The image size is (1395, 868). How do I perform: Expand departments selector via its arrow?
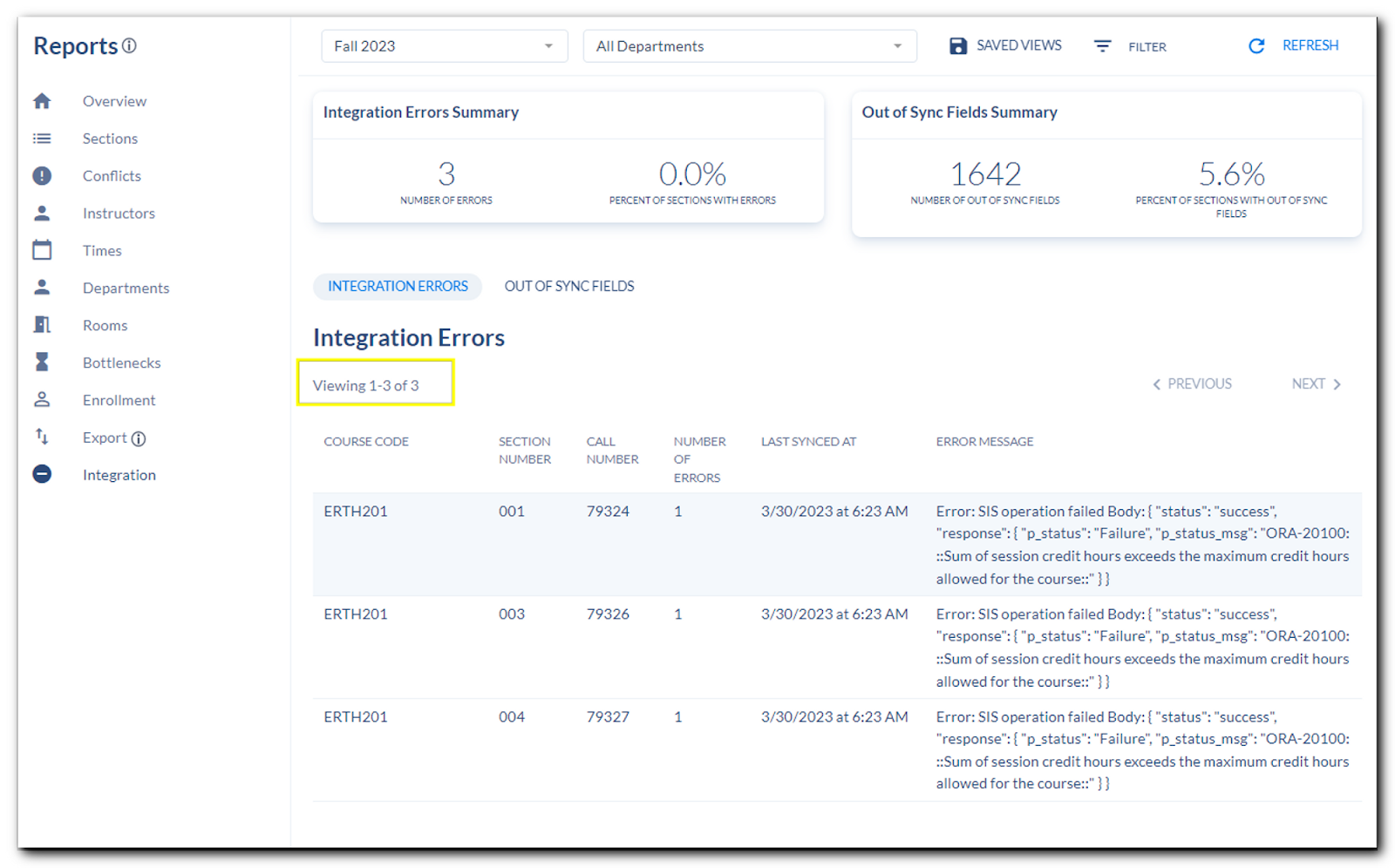[897, 46]
